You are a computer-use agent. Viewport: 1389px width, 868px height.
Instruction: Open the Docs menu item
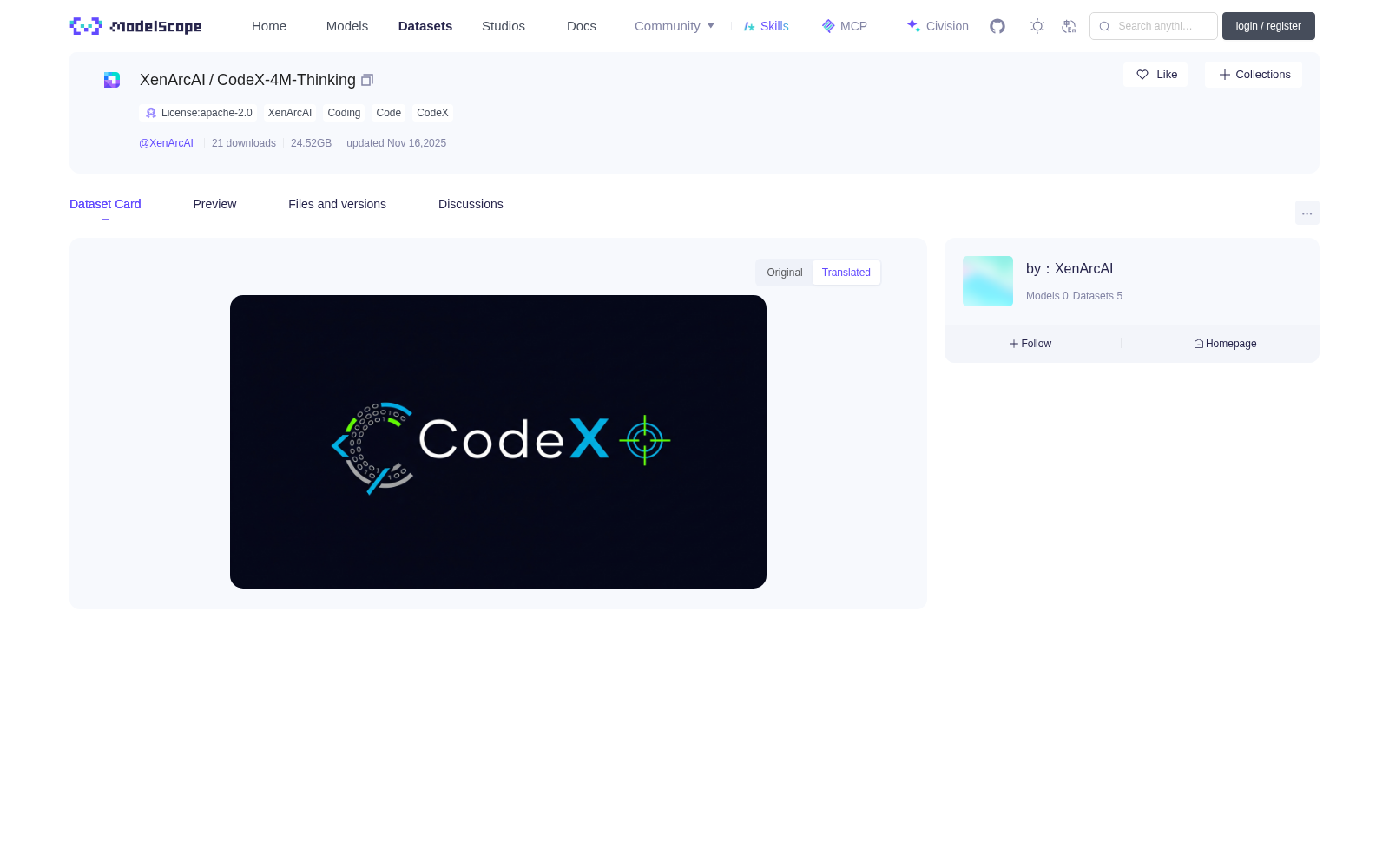click(x=582, y=26)
